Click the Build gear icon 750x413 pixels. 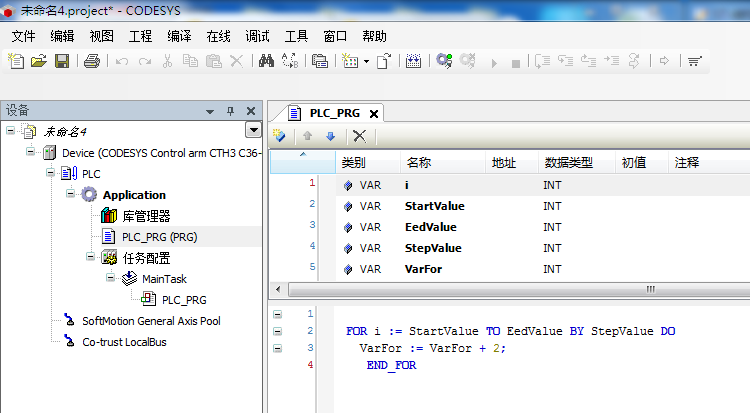pyautogui.click(x=444, y=61)
